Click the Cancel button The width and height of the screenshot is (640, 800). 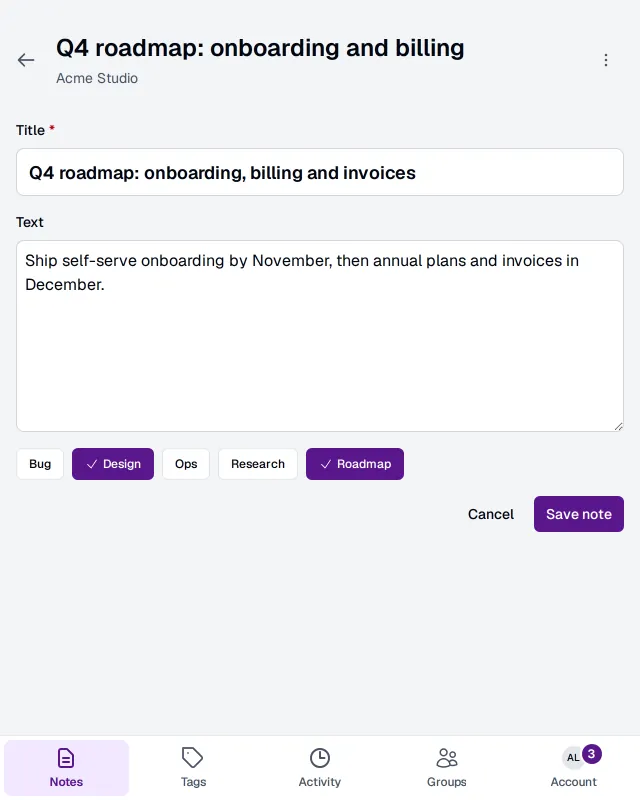[491, 514]
